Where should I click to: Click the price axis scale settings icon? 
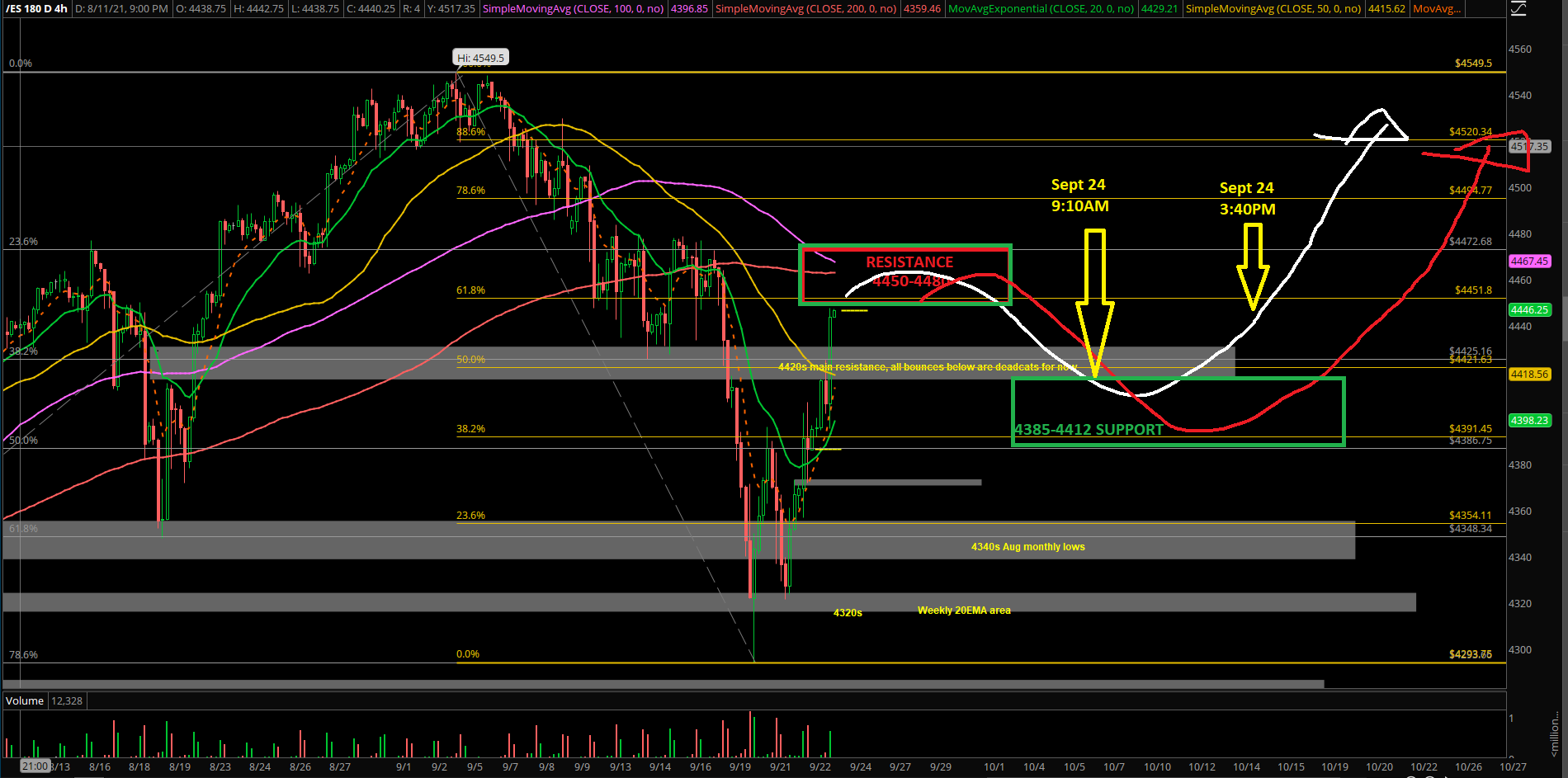pyautogui.click(x=1520, y=9)
